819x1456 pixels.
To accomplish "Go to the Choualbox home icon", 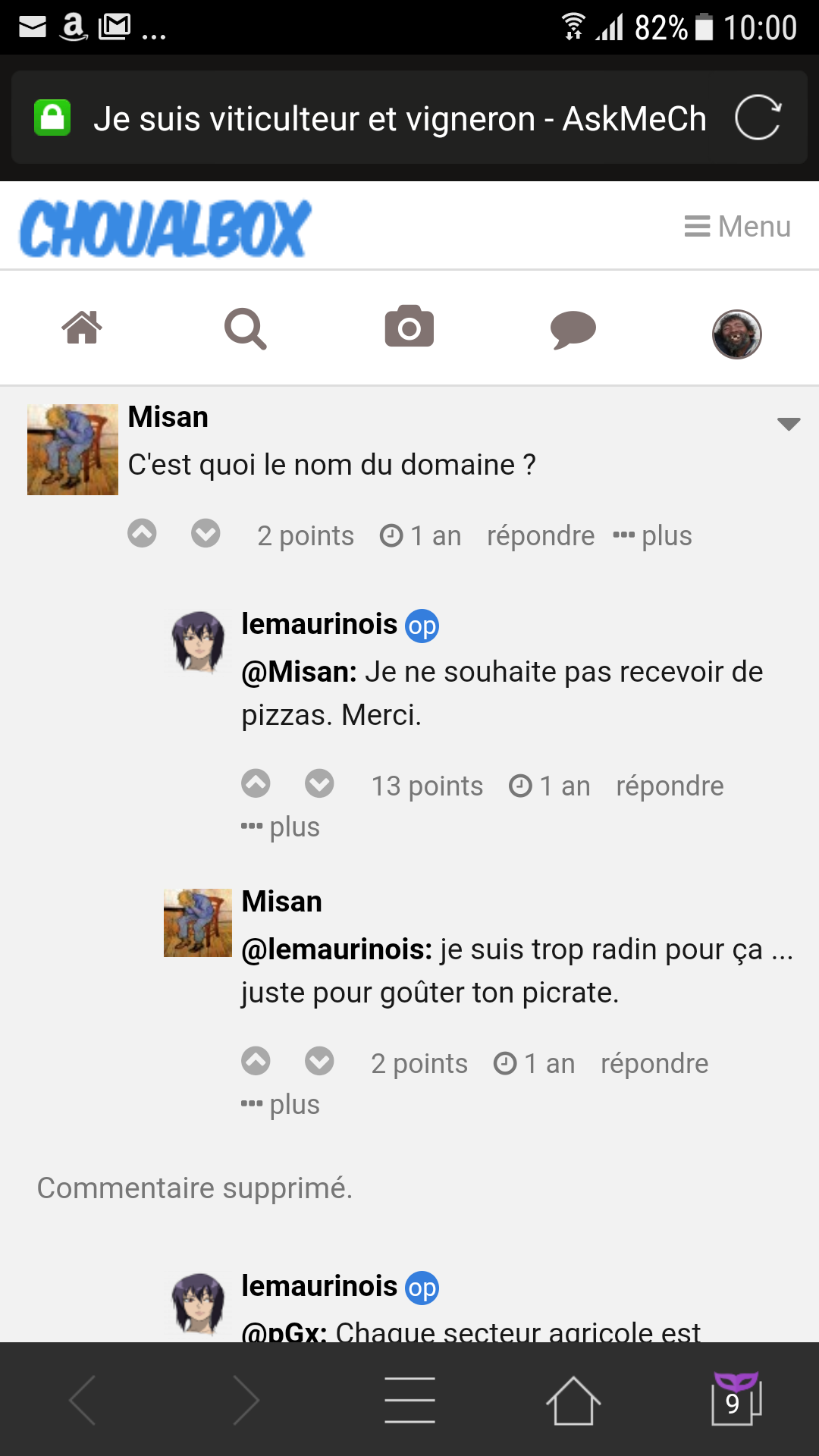I will (82, 328).
